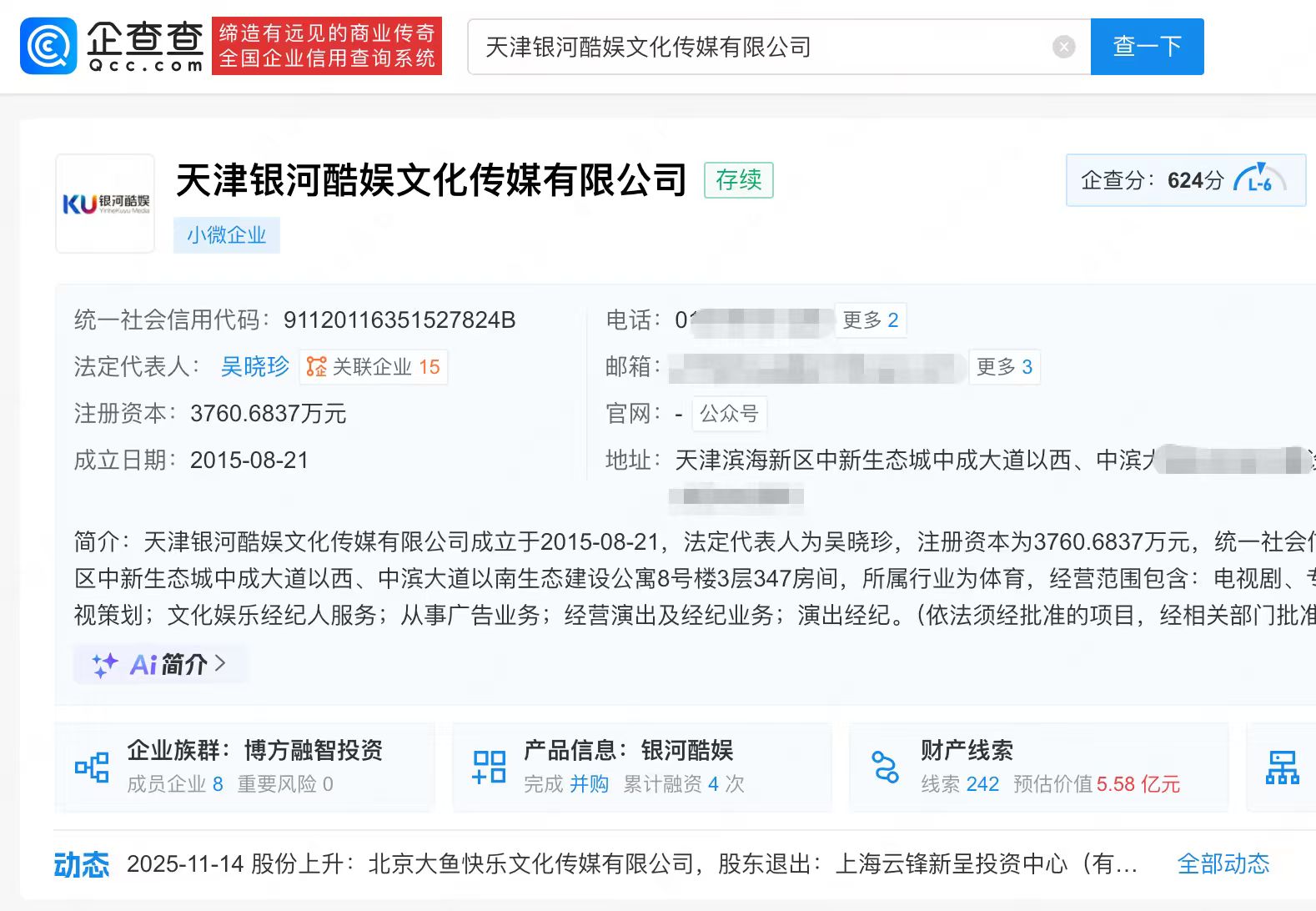This screenshot has height=911, width=1316.
Task: Click the 关联企业 network icon
Action: click(317, 367)
